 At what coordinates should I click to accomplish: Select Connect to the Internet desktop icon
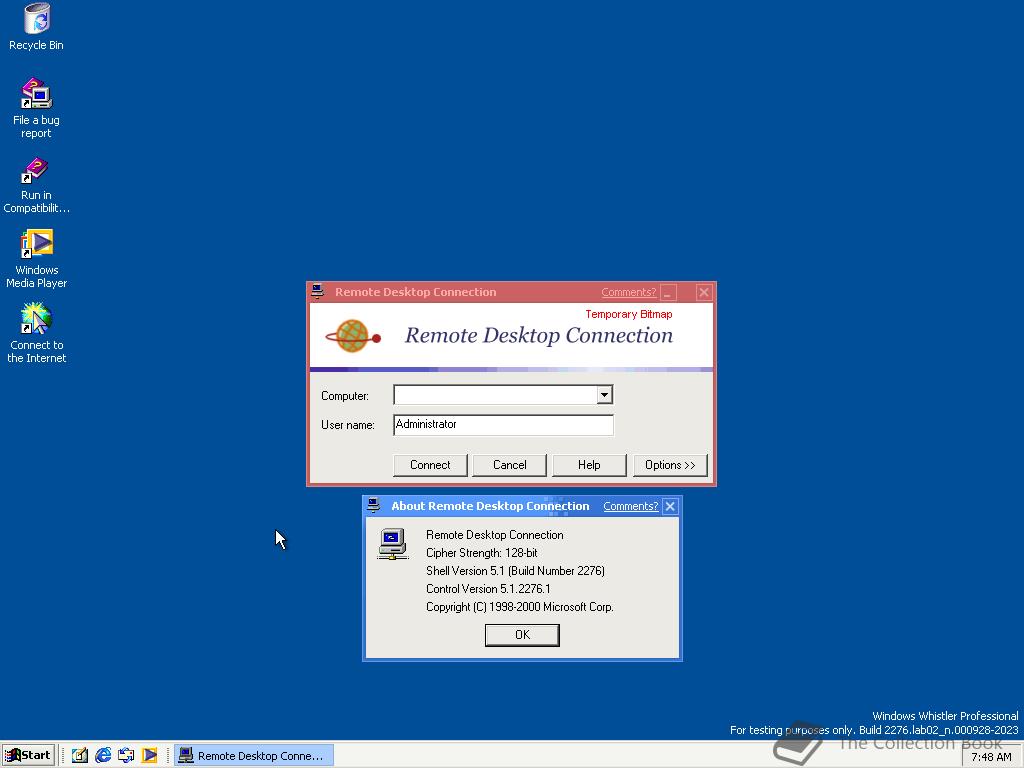[x=37, y=333]
